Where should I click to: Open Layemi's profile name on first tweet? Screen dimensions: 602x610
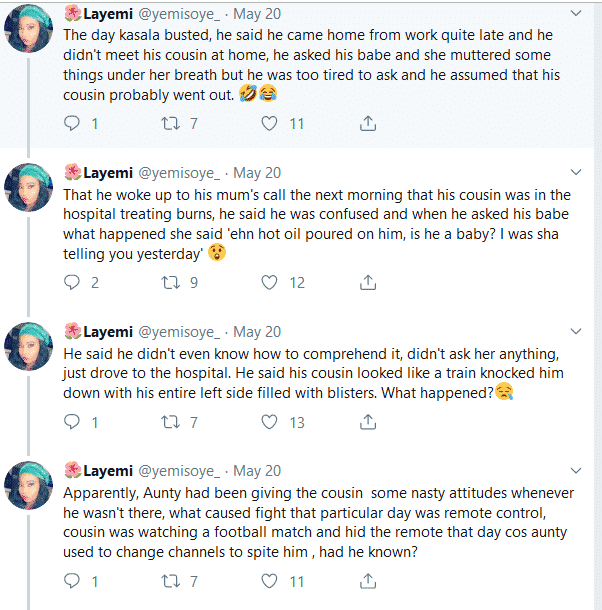pos(106,13)
